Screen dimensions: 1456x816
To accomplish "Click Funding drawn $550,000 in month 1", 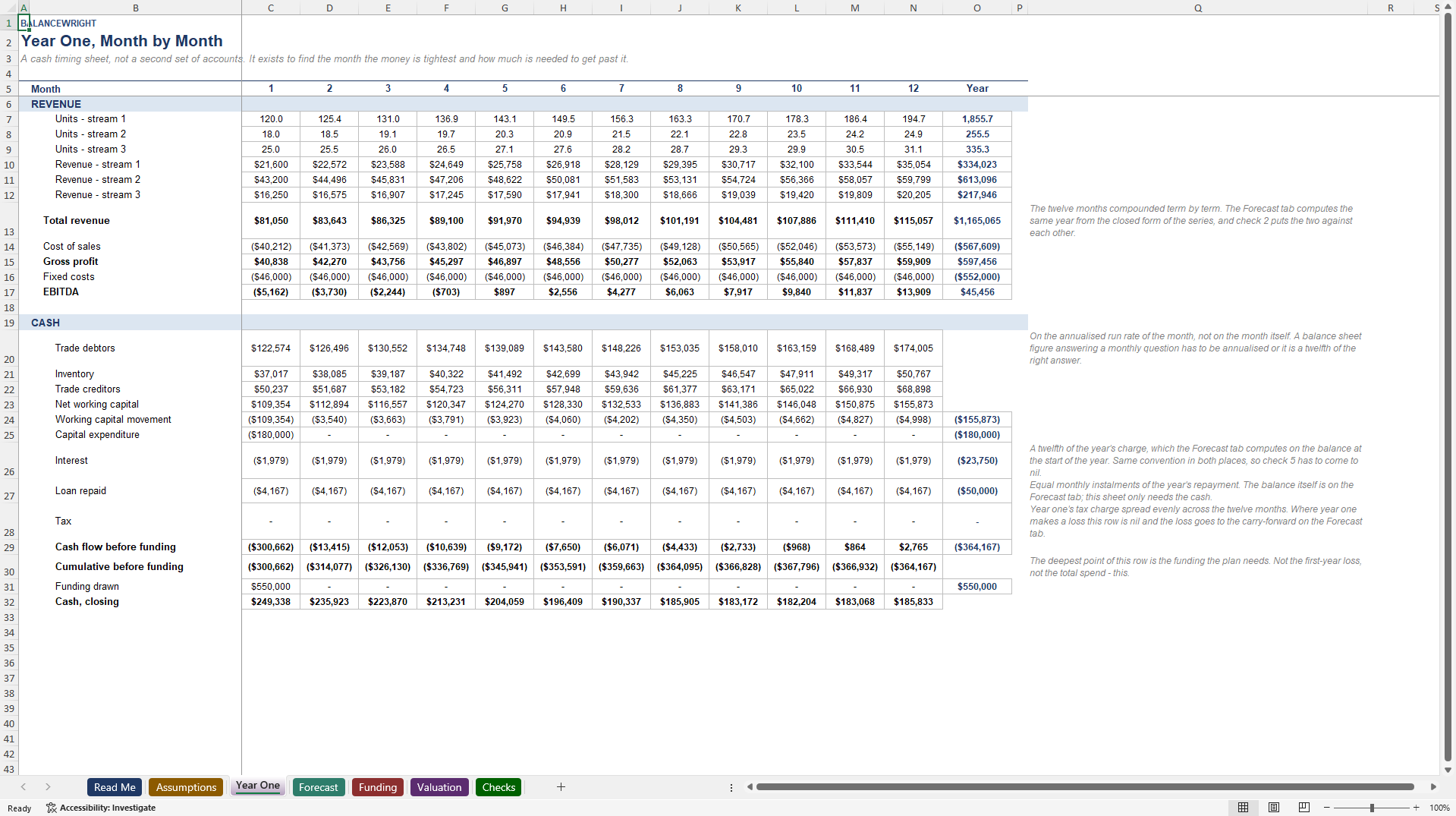I will pyautogui.click(x=271, y=587).
